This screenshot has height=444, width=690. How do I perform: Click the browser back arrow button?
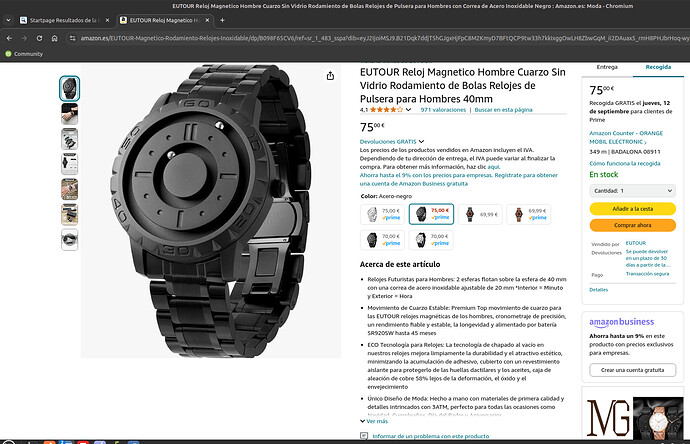(9, 37)
